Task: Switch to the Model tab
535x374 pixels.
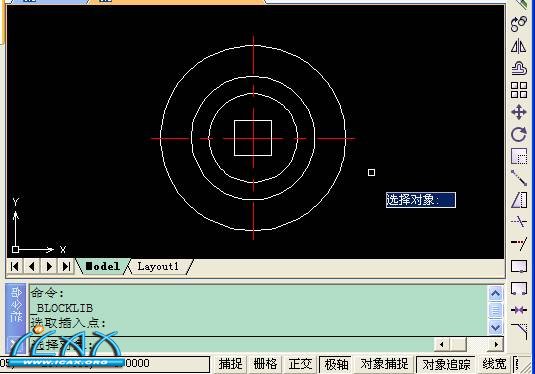Action: [x=102, y=267]
